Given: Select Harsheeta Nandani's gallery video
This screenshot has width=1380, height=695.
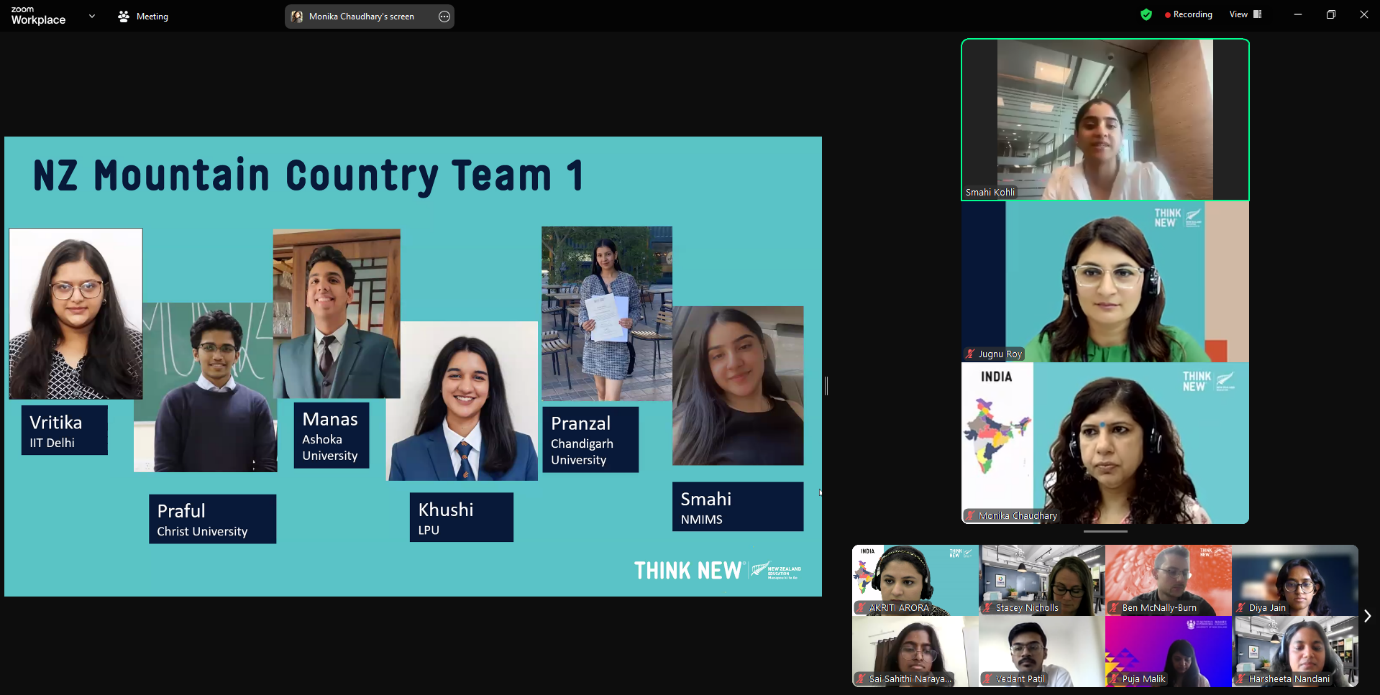Looking at the screenshot, I should (x=1295, y=651).
